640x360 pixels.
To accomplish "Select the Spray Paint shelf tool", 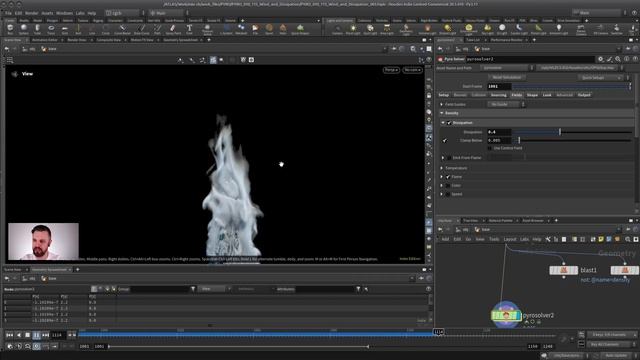I will pyautogui.click(x=173, y=29).
